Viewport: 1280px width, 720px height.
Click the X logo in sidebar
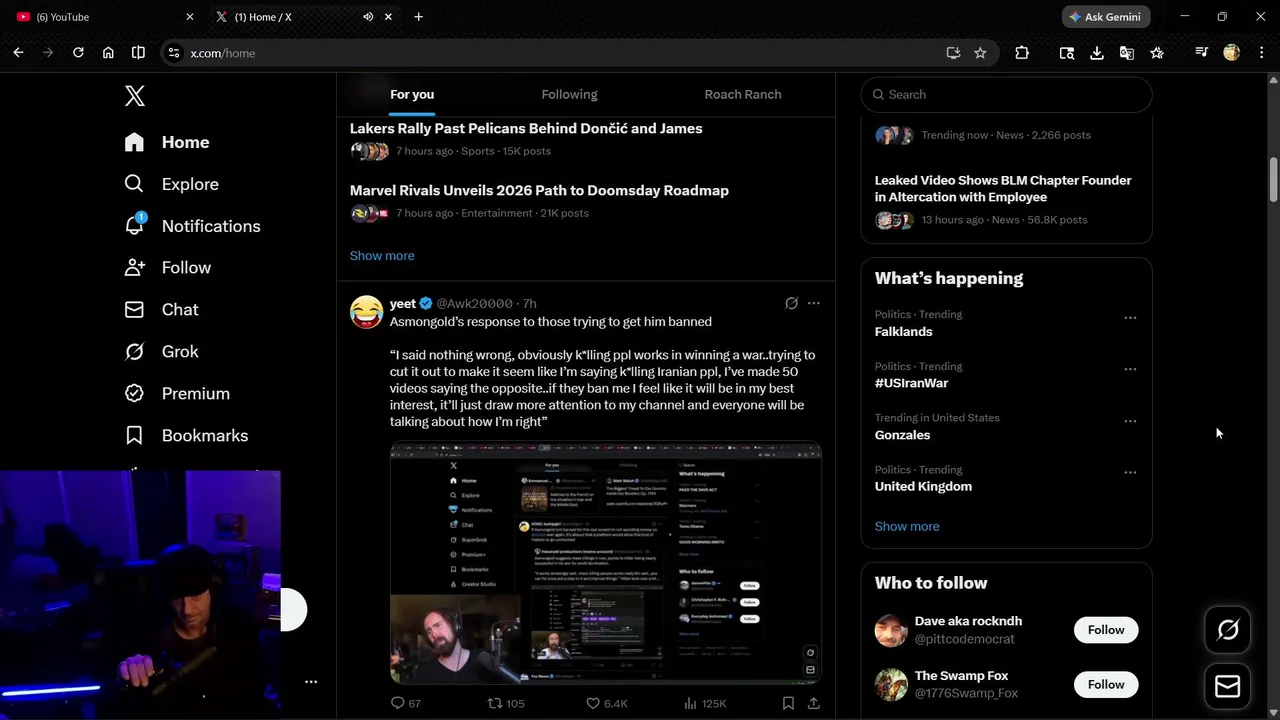[x=135, y=96]
